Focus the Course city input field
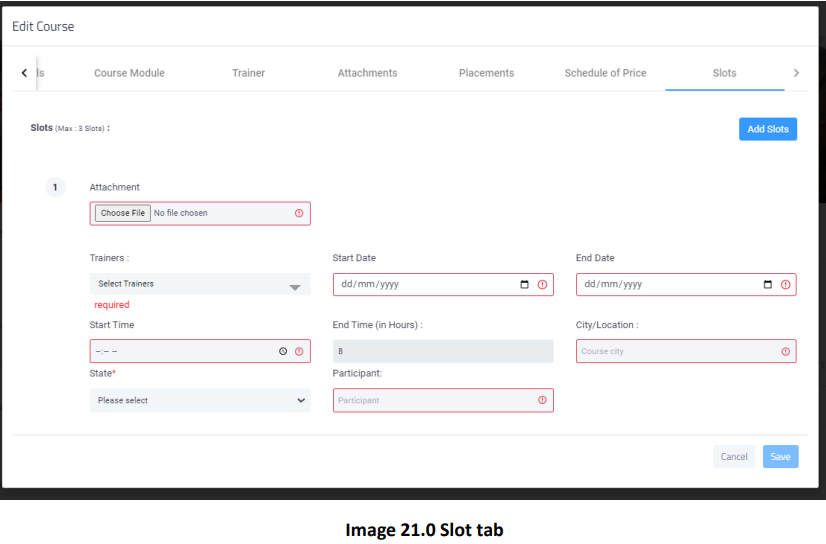This screenshot has width=826, height=544. tap(686, 351)
